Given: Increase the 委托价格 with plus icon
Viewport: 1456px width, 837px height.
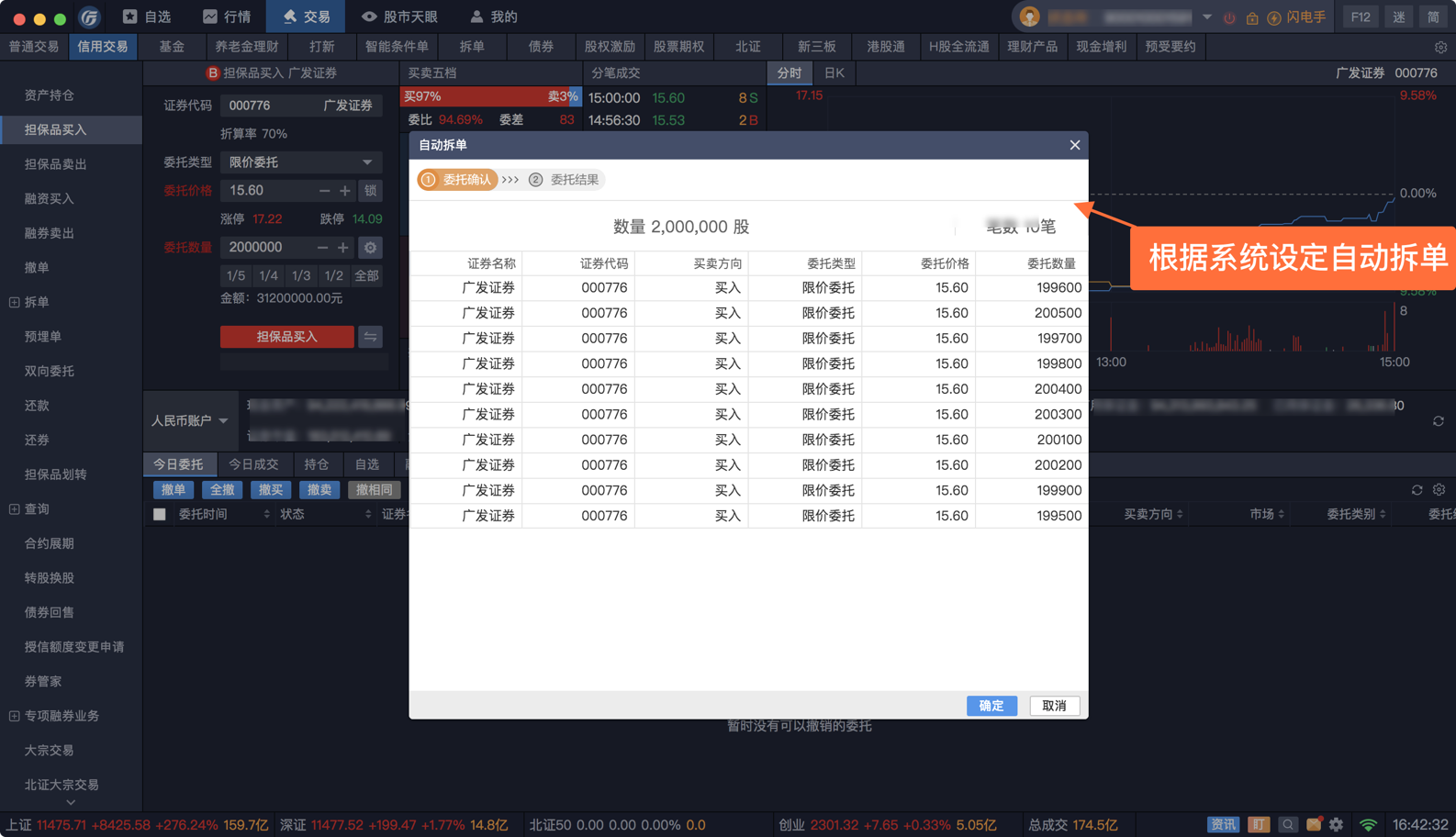Looking at the screenshot, I should 345,190.
